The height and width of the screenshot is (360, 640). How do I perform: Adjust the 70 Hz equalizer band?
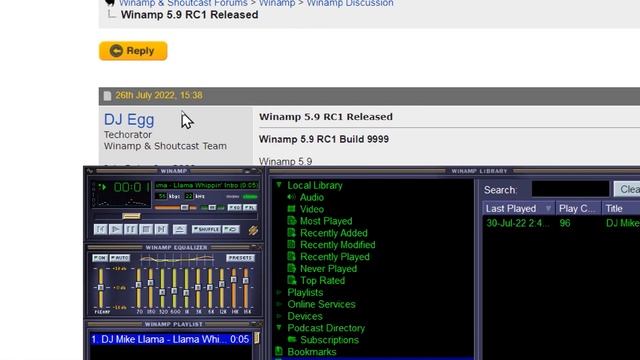click(139, 288)
